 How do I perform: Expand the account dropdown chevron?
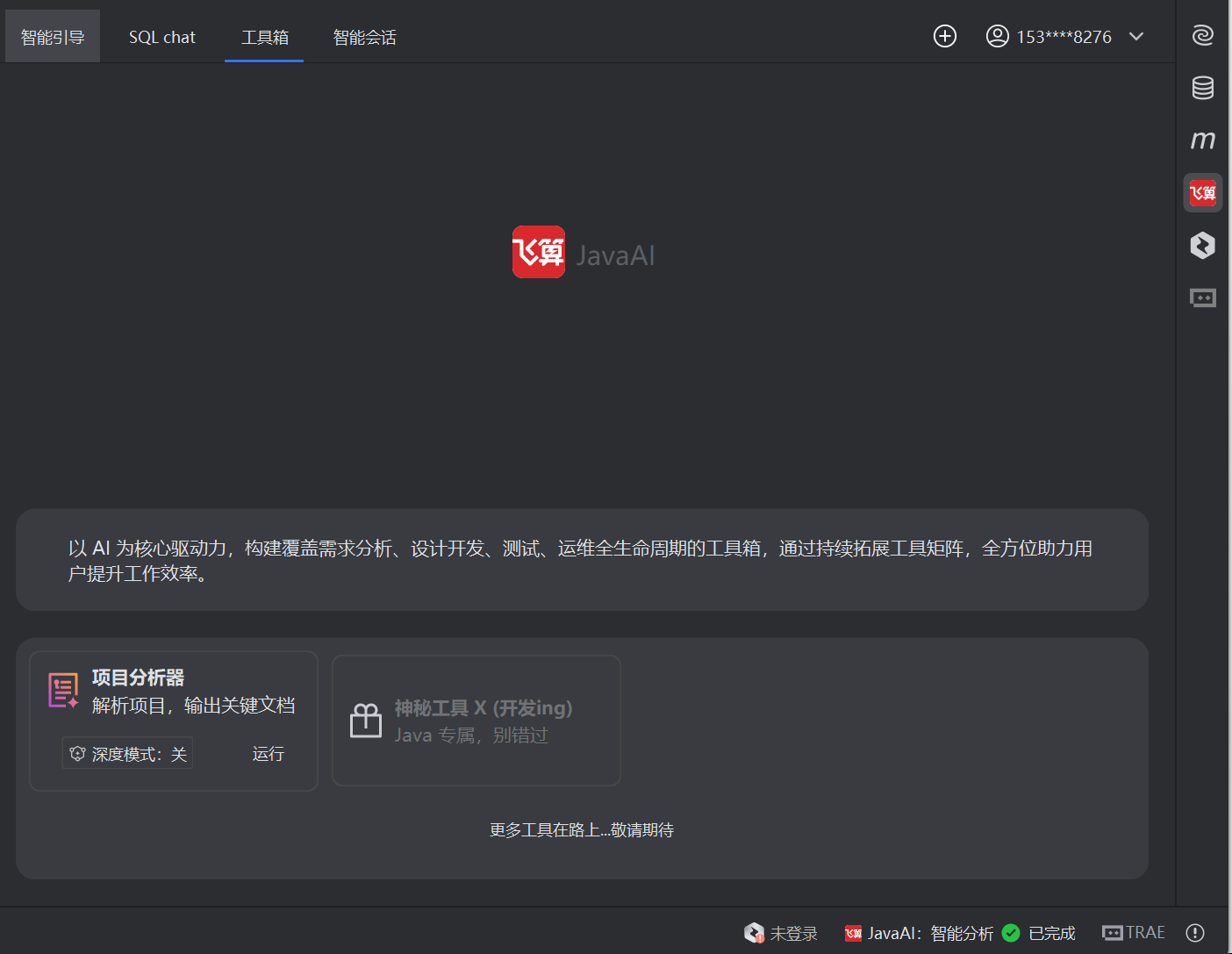click(x=1136, y=36)
